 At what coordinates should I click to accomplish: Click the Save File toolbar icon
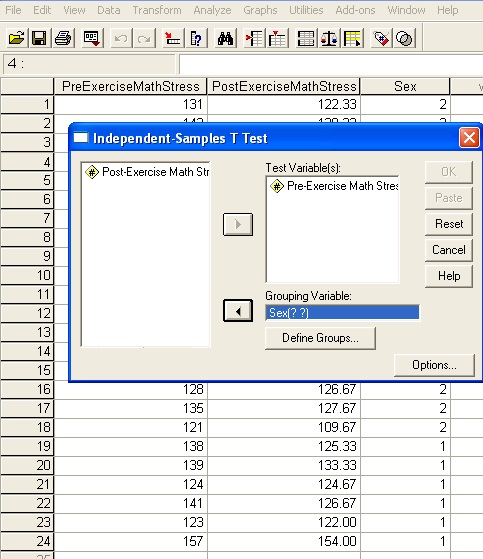click(39, 38)
